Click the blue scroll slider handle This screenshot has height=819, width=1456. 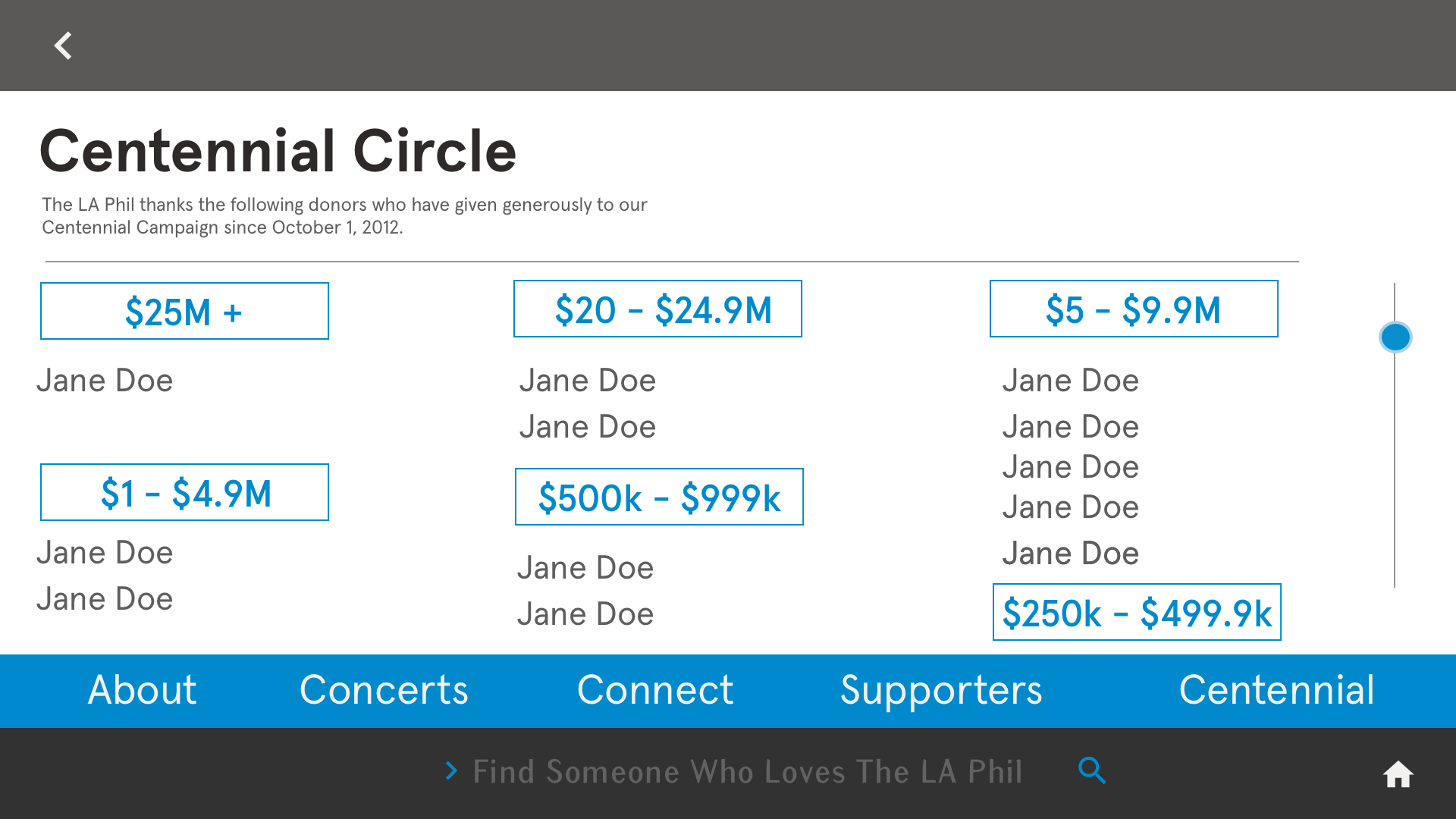(x=1395, y=337)
